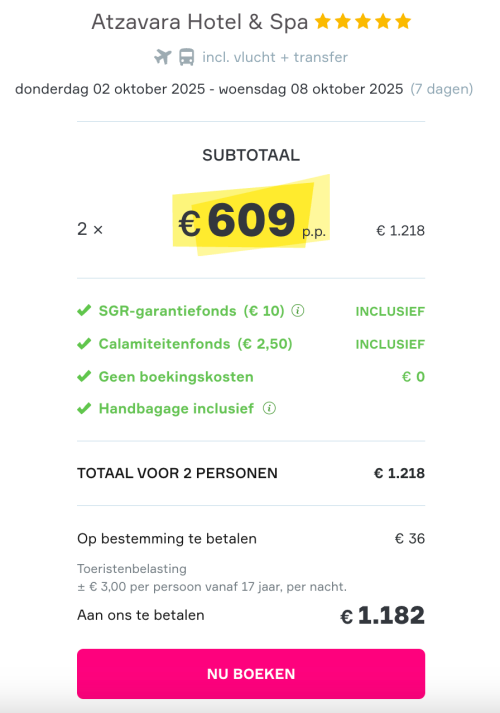Screen dimensions: 500x713
Task: Click the Calamiteitenfonds (€ 2,50) label
Action: tap(195, 344)
